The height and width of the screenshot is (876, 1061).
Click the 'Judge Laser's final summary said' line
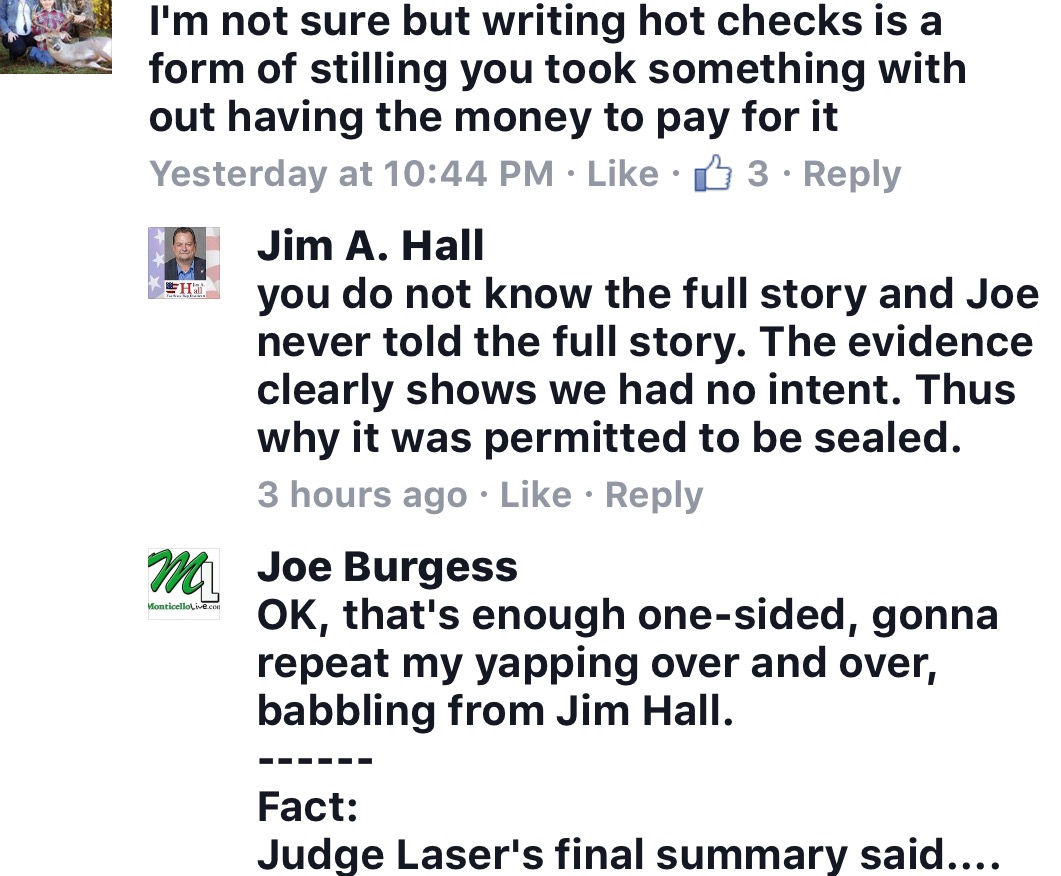click(627, 855)
